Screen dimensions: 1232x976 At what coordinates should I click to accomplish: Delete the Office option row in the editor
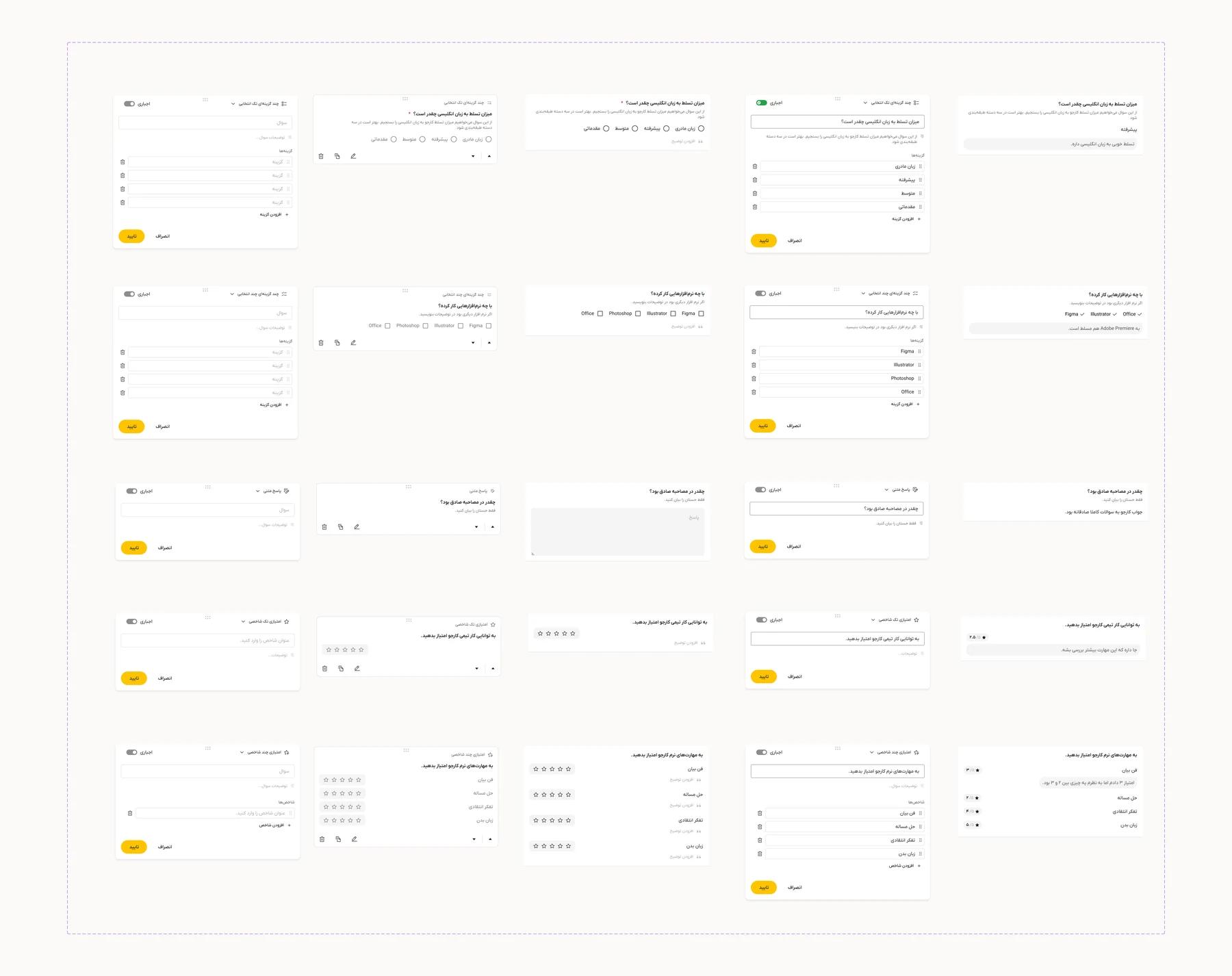coord(754,392)
